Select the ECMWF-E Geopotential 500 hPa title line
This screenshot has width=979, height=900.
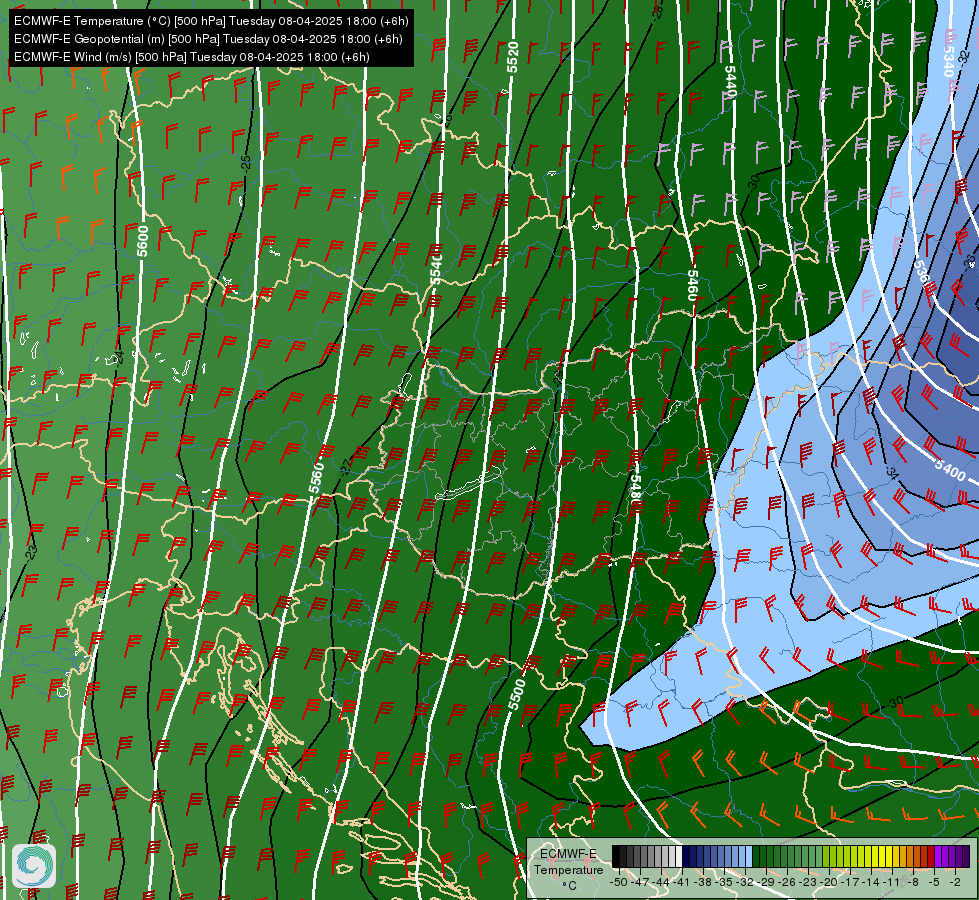tap(208, 39)
